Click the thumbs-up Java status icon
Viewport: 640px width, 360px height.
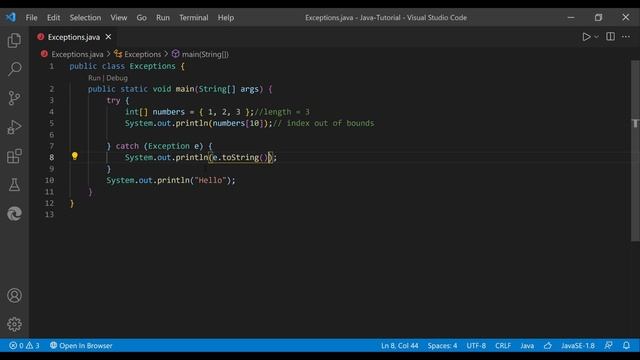tap(548, 345)
